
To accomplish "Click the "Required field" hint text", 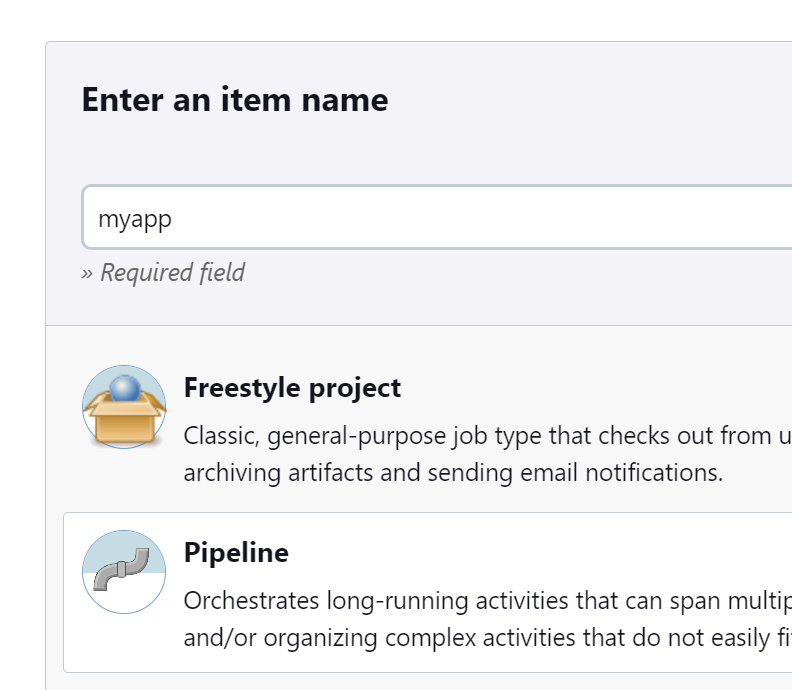I will click(172, 272).
